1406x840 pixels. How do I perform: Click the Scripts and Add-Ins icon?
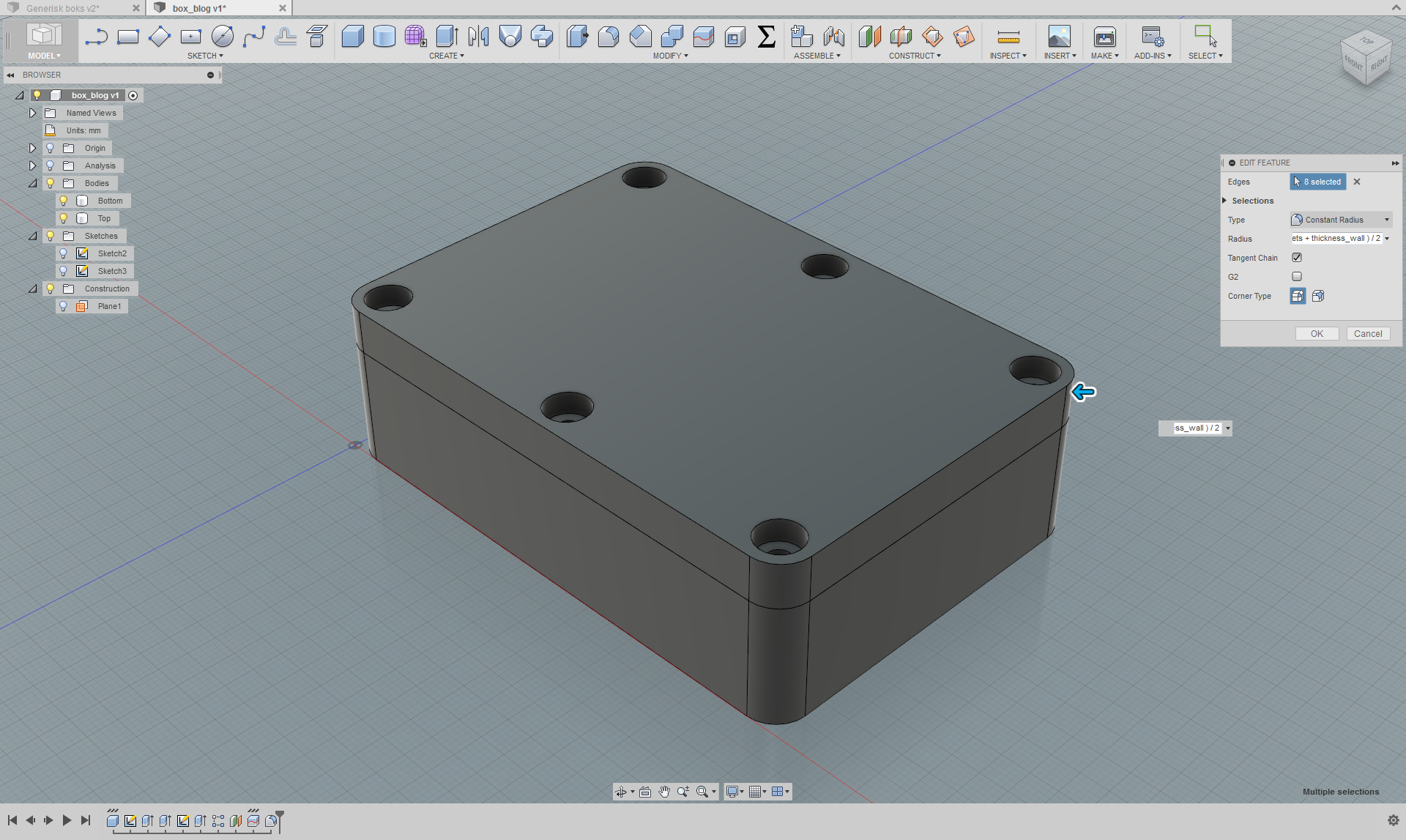1153,36
